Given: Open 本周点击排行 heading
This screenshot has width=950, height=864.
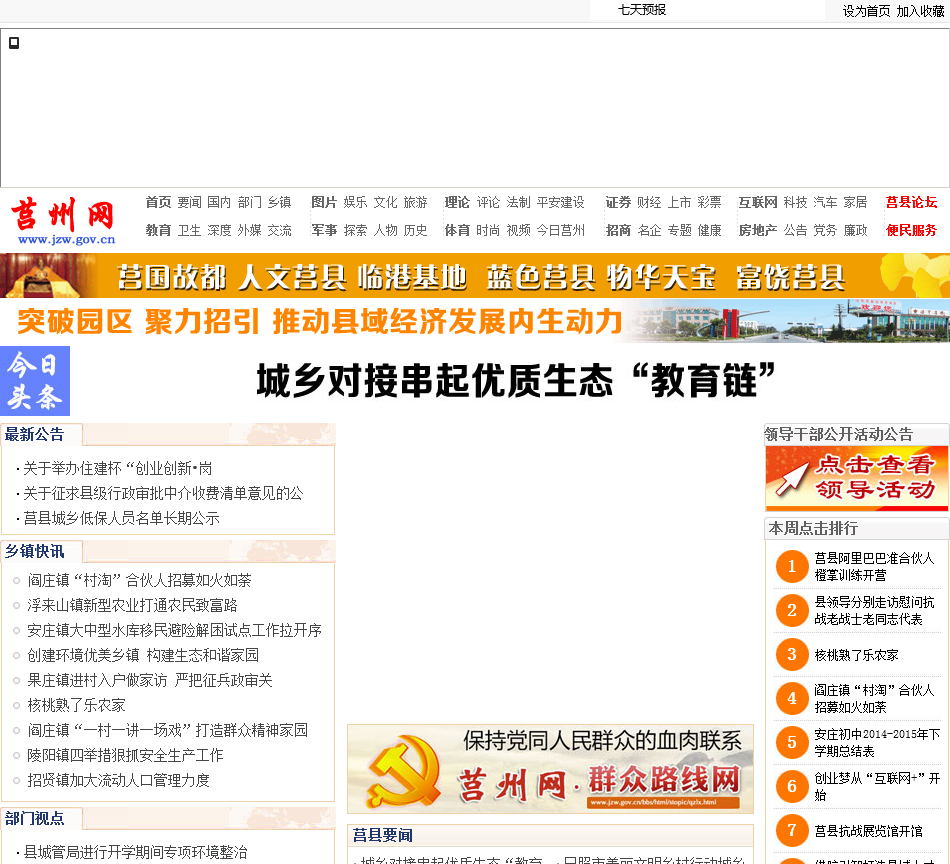Looking at the screenshot, I should tap(813, 528).
